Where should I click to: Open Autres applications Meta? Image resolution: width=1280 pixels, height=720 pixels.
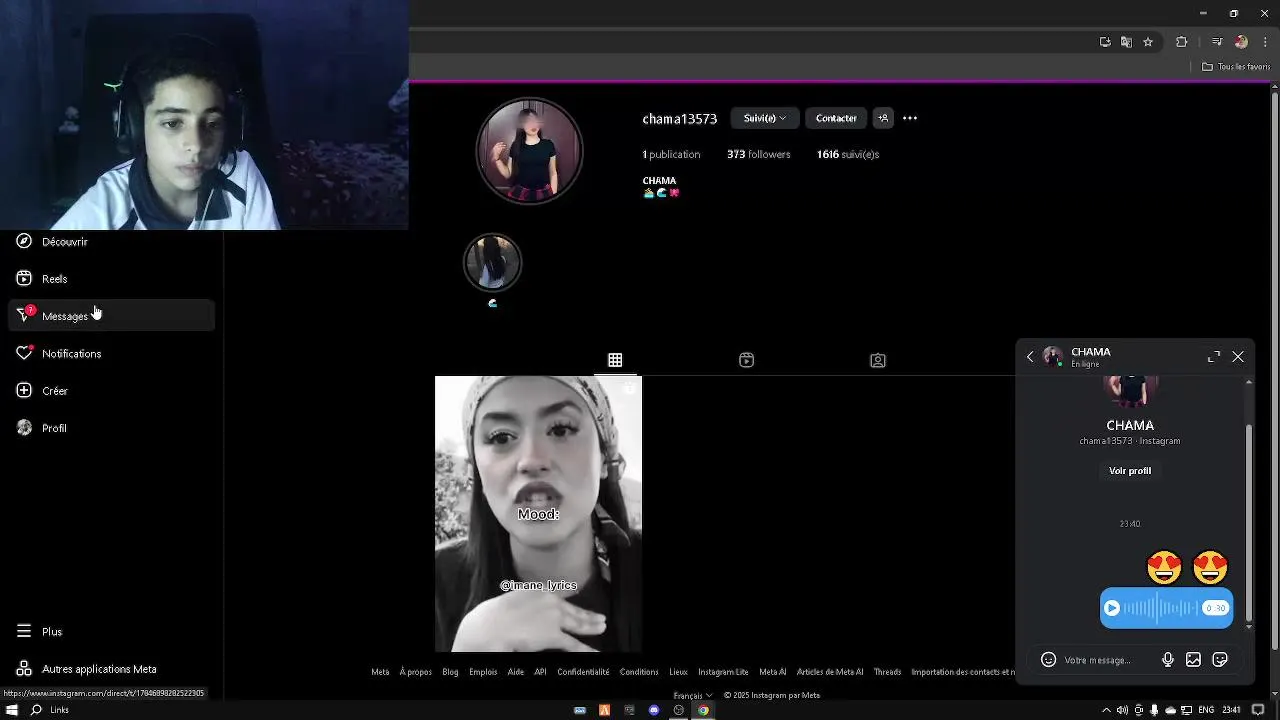click(111, 669)
